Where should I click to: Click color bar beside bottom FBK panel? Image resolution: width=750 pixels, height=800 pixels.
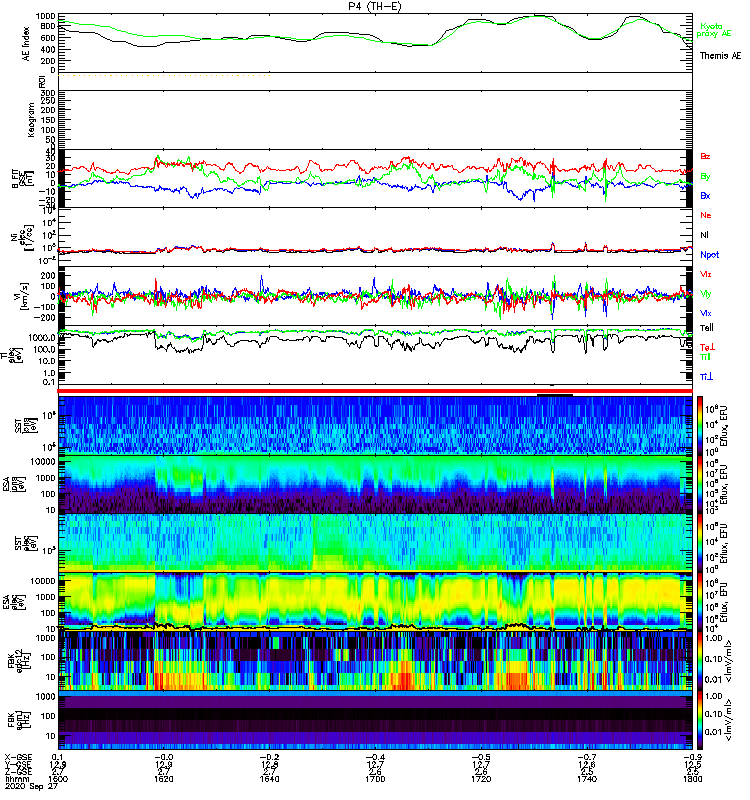[700, 720]
